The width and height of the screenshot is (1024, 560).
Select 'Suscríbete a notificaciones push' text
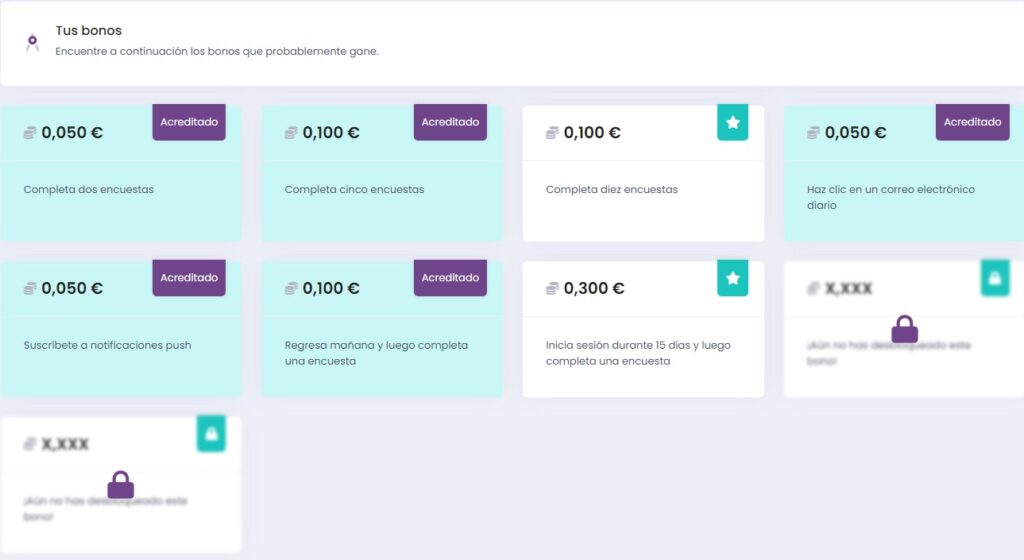click(107, 345)
